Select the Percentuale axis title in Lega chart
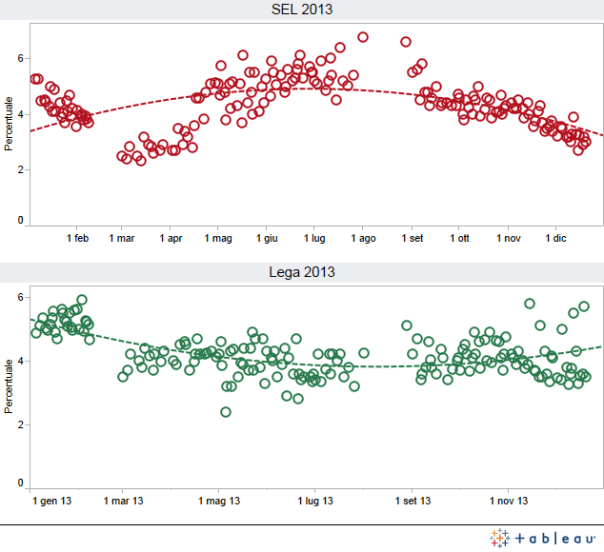This screenshot has width=604, height=552. coord(9,388)
